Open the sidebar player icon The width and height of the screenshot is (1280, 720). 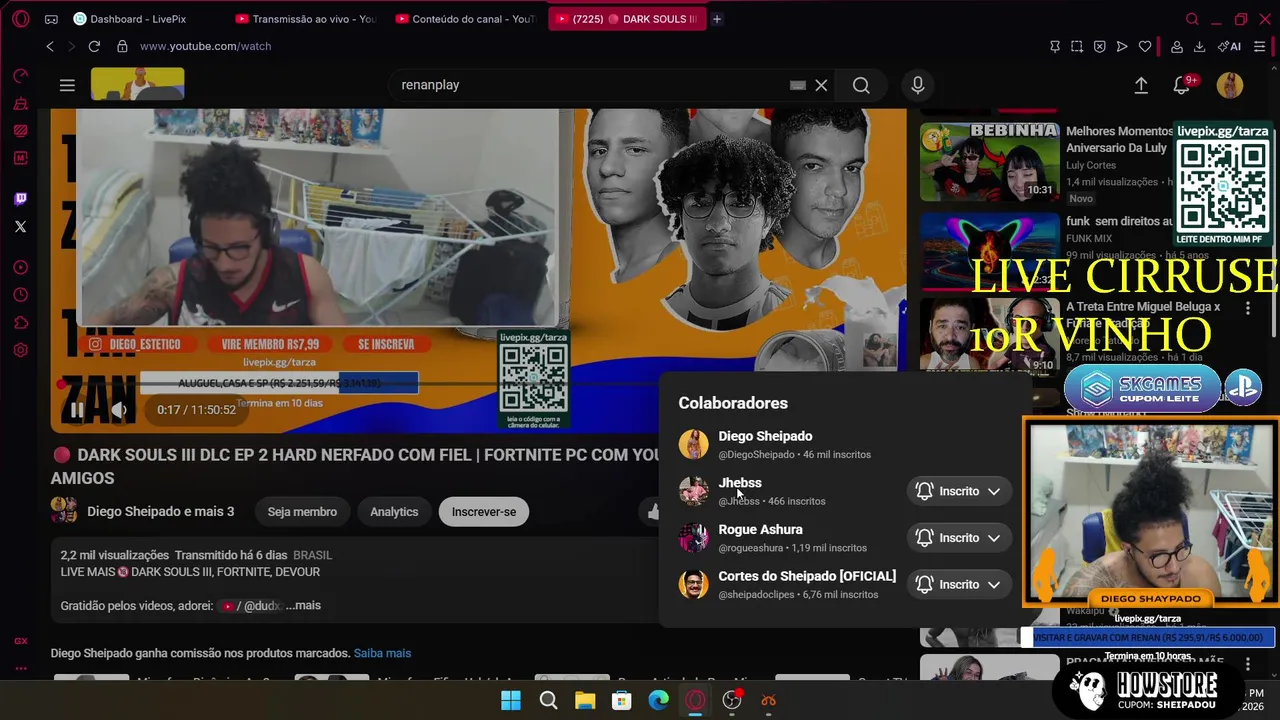pos(20,267)
